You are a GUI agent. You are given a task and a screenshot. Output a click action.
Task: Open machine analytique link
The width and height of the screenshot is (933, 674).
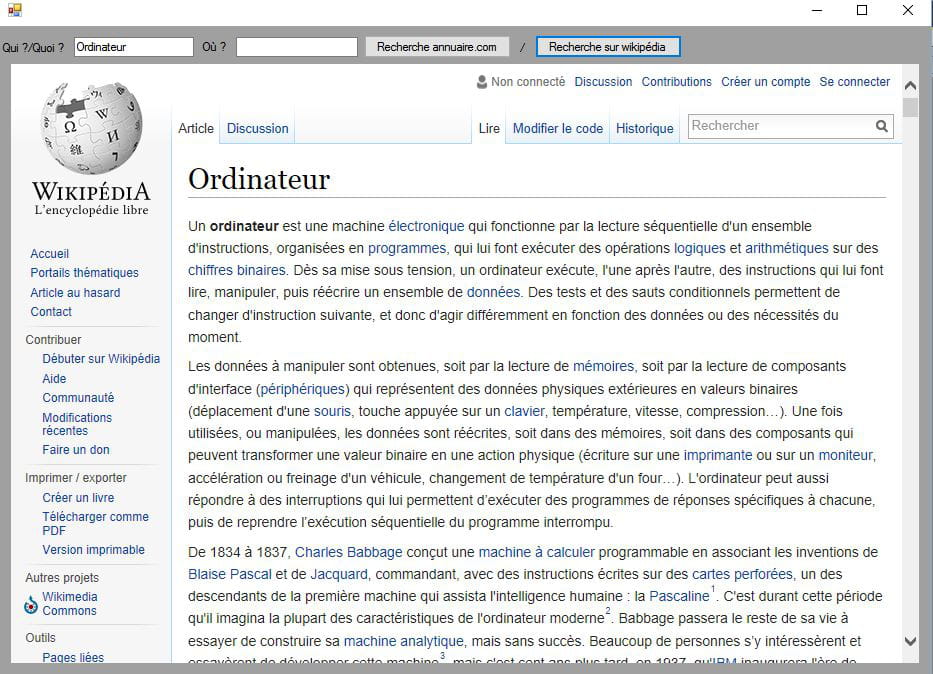point(403,641)
